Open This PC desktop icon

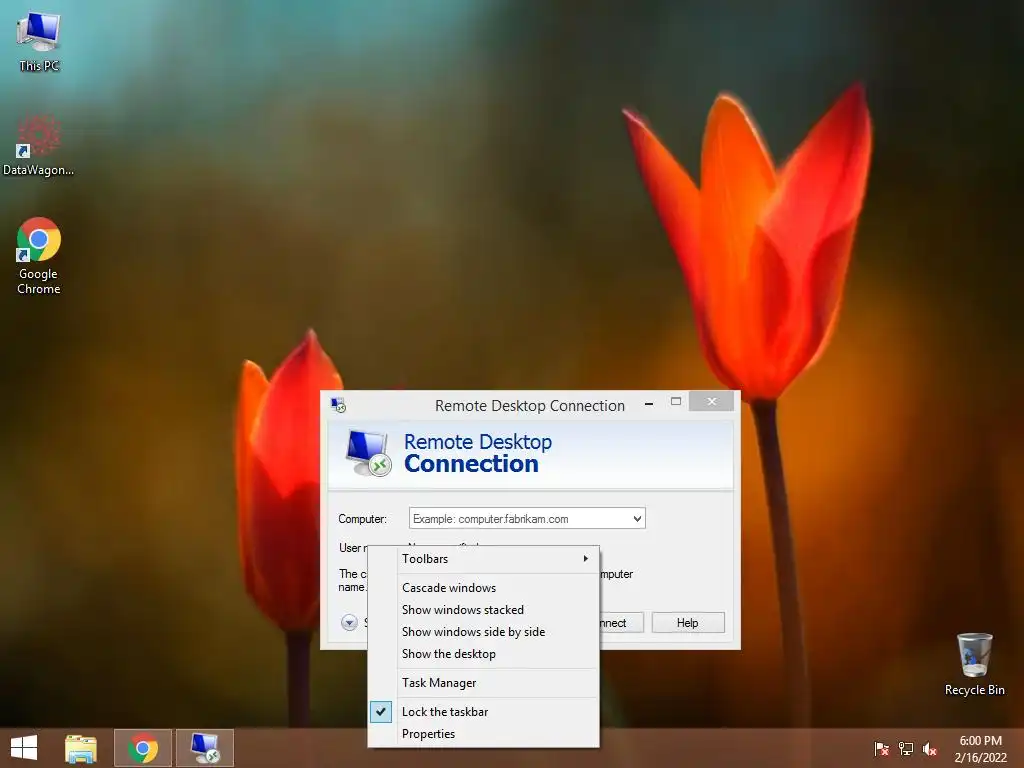click(x=39, y=40)
